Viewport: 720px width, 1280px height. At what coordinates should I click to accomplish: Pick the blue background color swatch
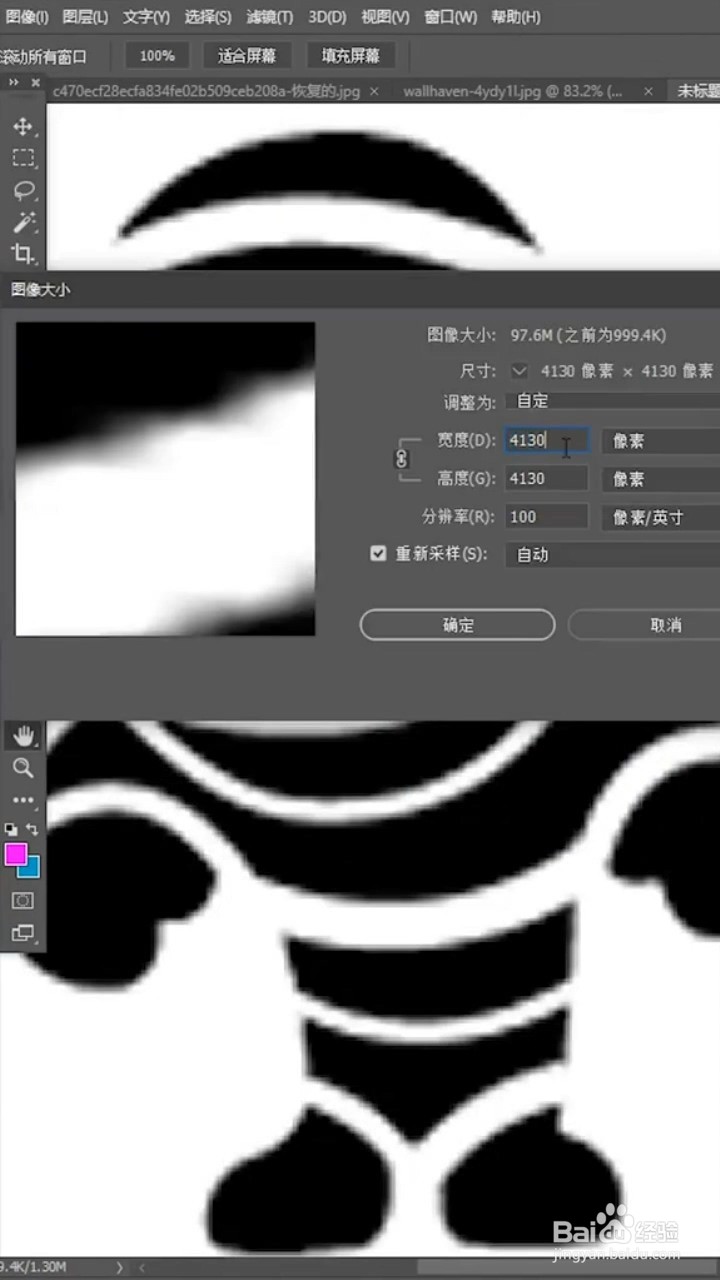[x=33, y=870]
